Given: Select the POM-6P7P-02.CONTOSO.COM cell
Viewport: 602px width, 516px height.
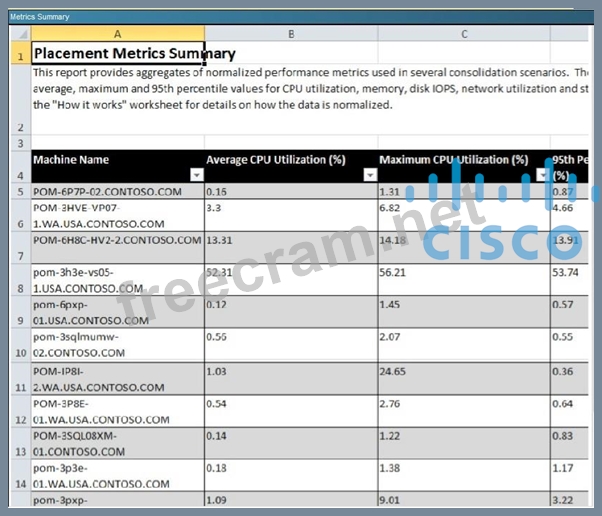Looking at the screenshot, I should coord(117,191).
